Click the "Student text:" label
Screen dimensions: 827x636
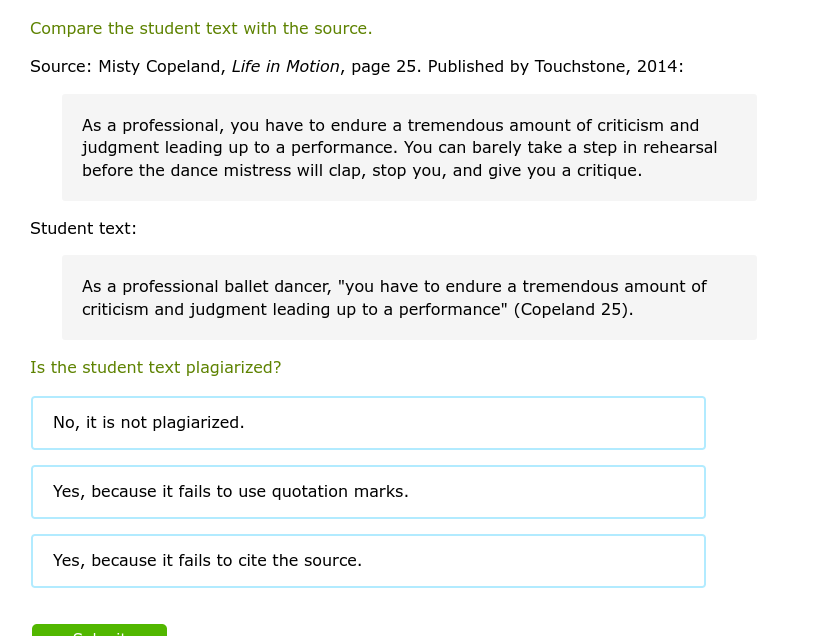click(x=83, y=228)
